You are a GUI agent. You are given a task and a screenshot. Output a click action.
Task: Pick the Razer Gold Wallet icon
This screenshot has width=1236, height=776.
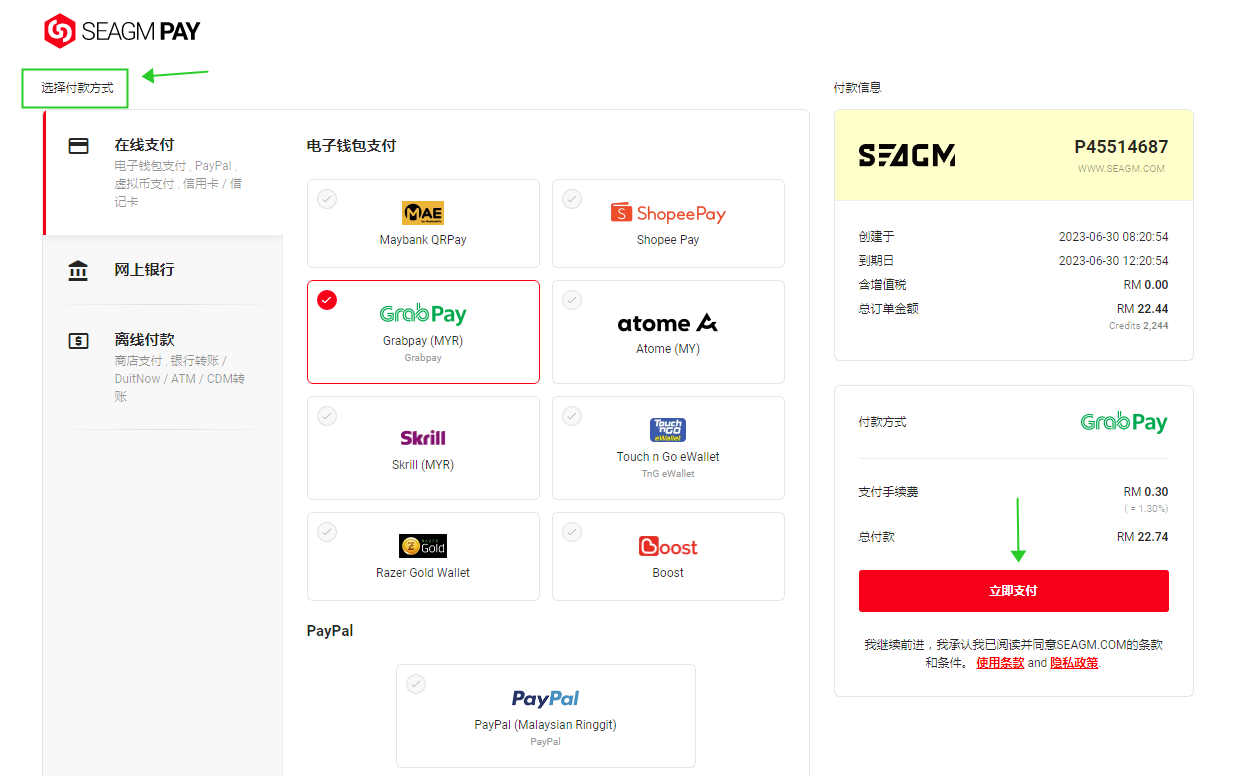point(423,546)
